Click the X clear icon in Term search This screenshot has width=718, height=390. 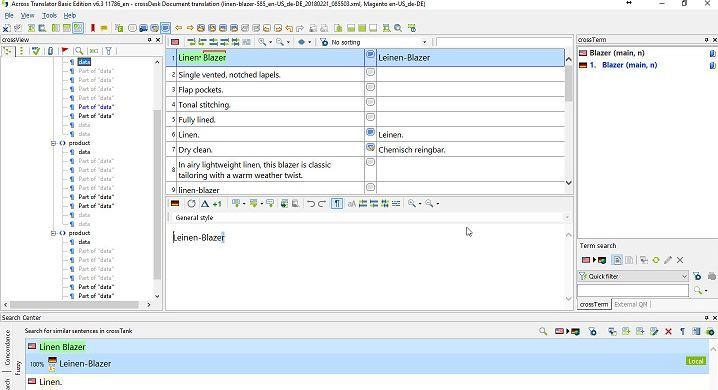680,260
